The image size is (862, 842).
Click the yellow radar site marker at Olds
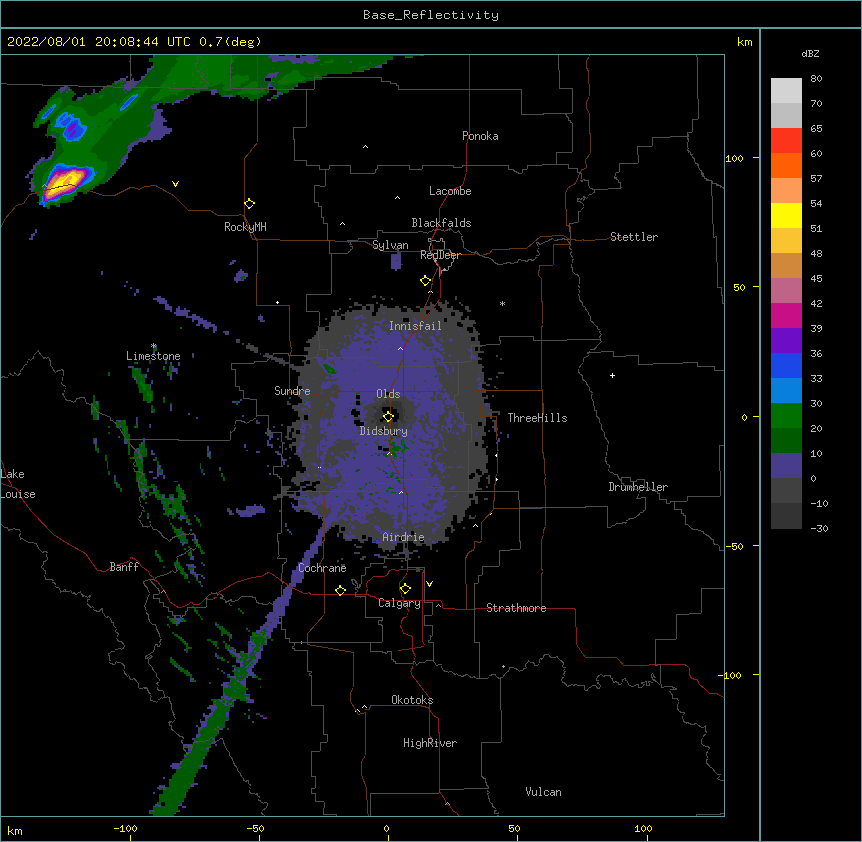(x=388, y=417)
